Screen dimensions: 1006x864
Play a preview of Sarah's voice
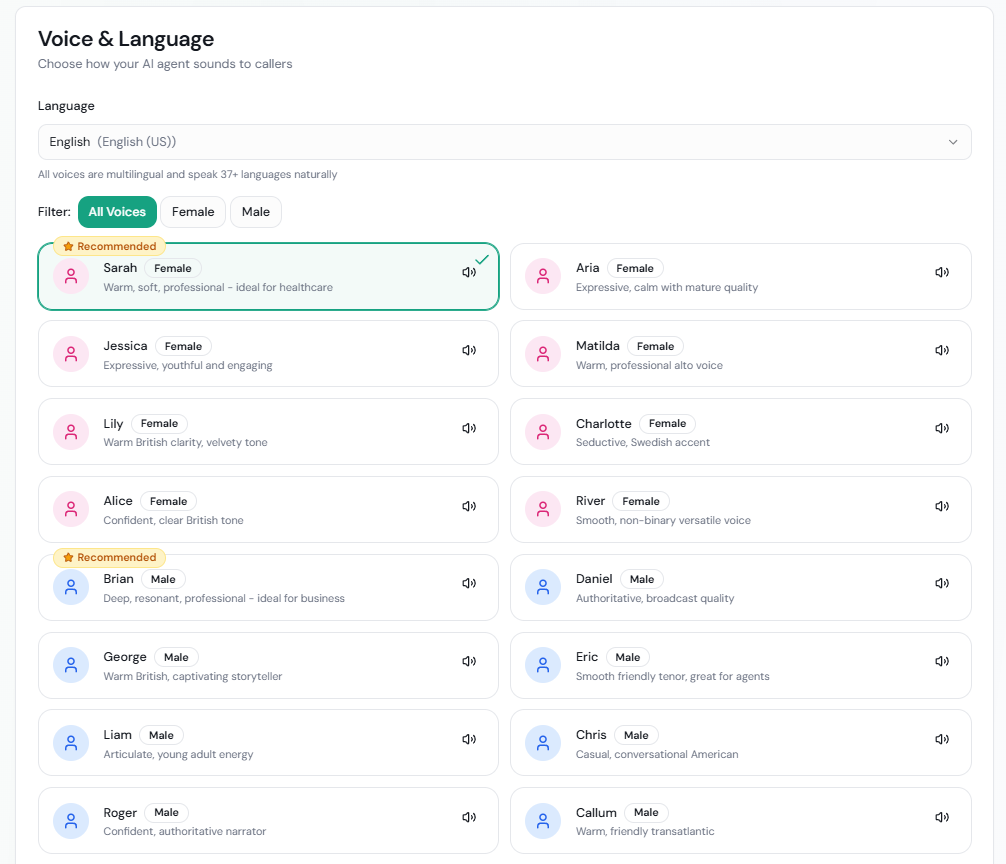point(469,271)
